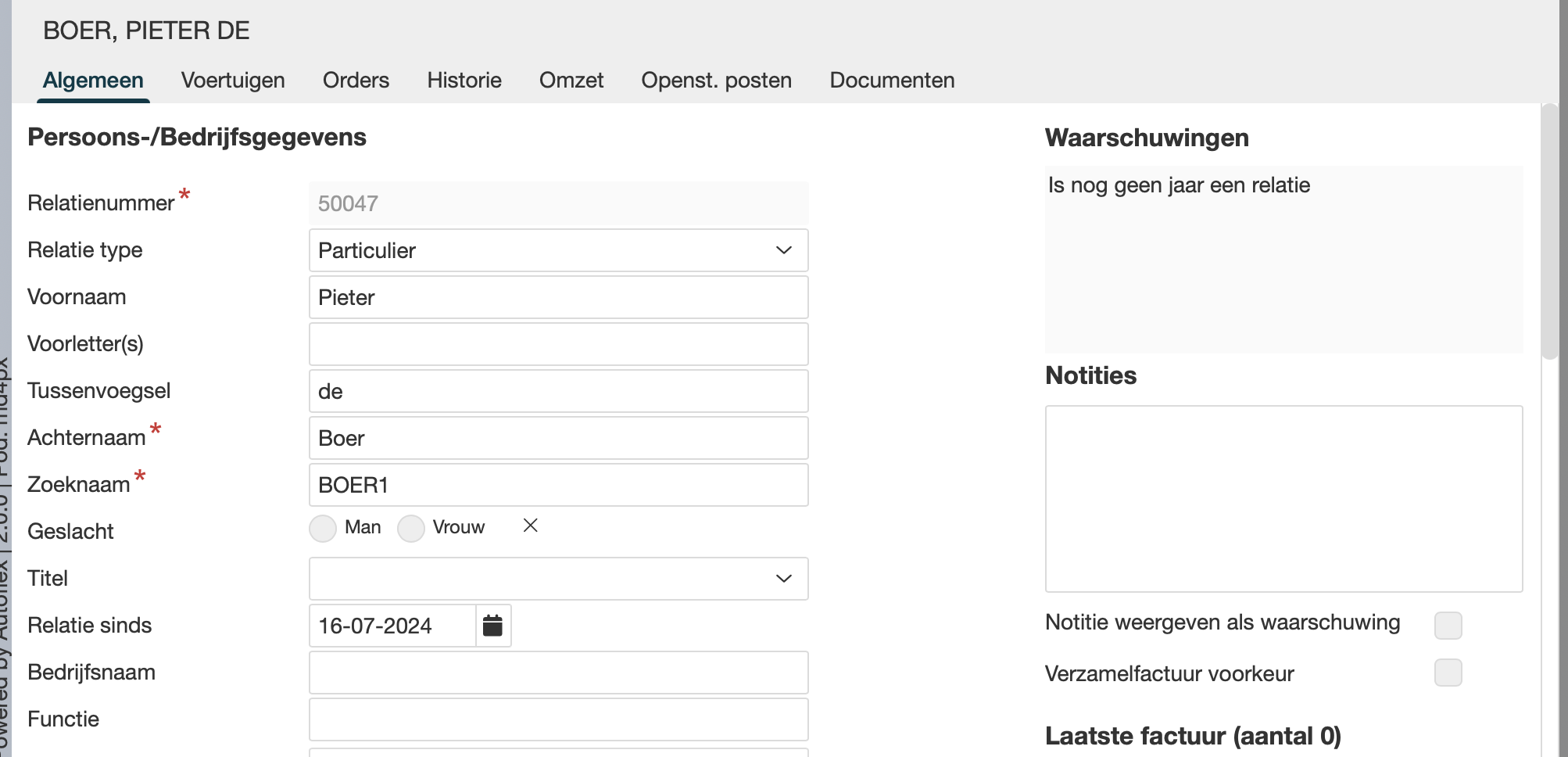Edit the Zoeknaam field BOER1
Screen dimensions: 1568x757
558,485
